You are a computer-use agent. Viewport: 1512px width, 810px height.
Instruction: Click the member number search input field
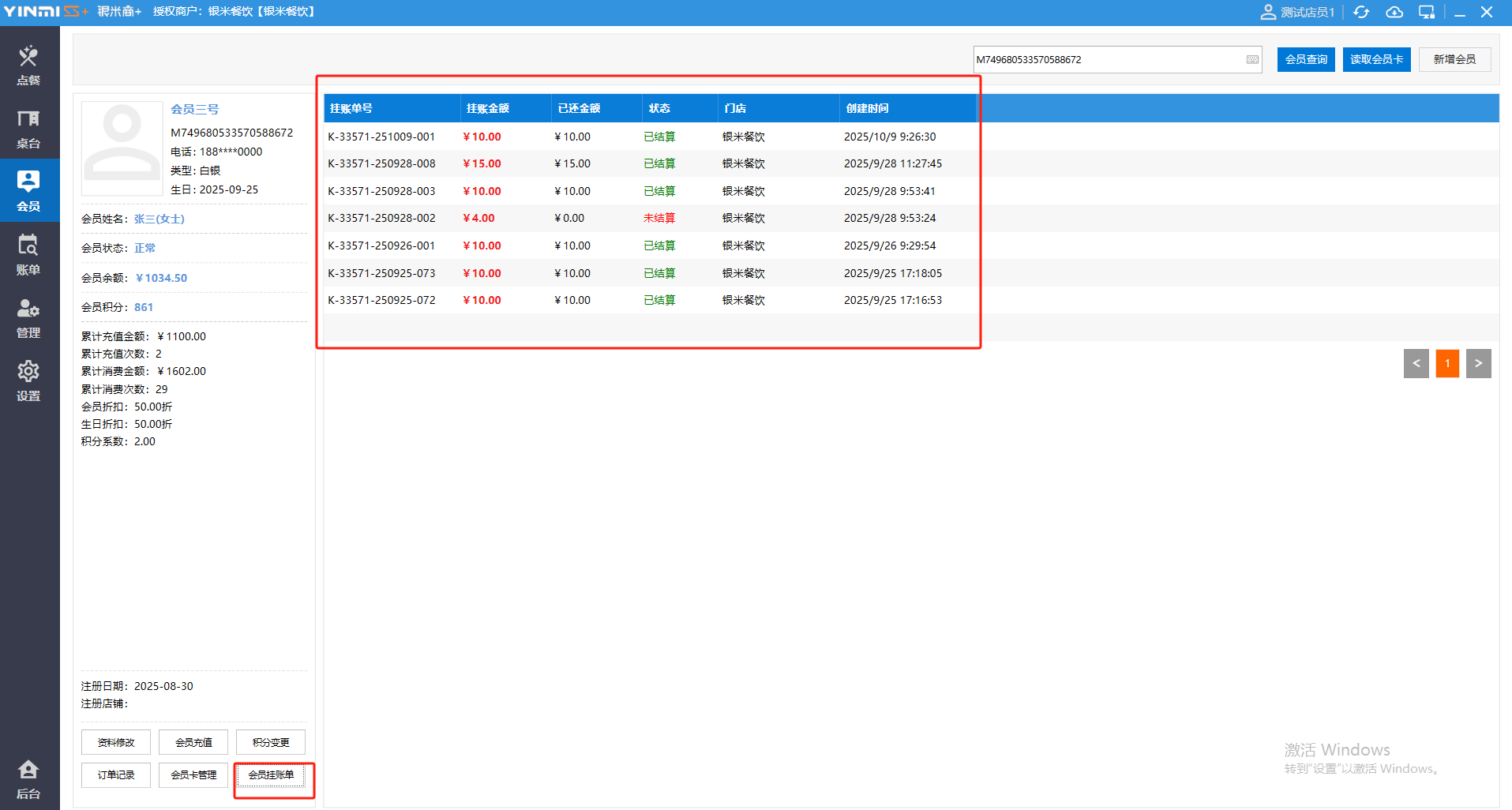[x=1105, y=60]
